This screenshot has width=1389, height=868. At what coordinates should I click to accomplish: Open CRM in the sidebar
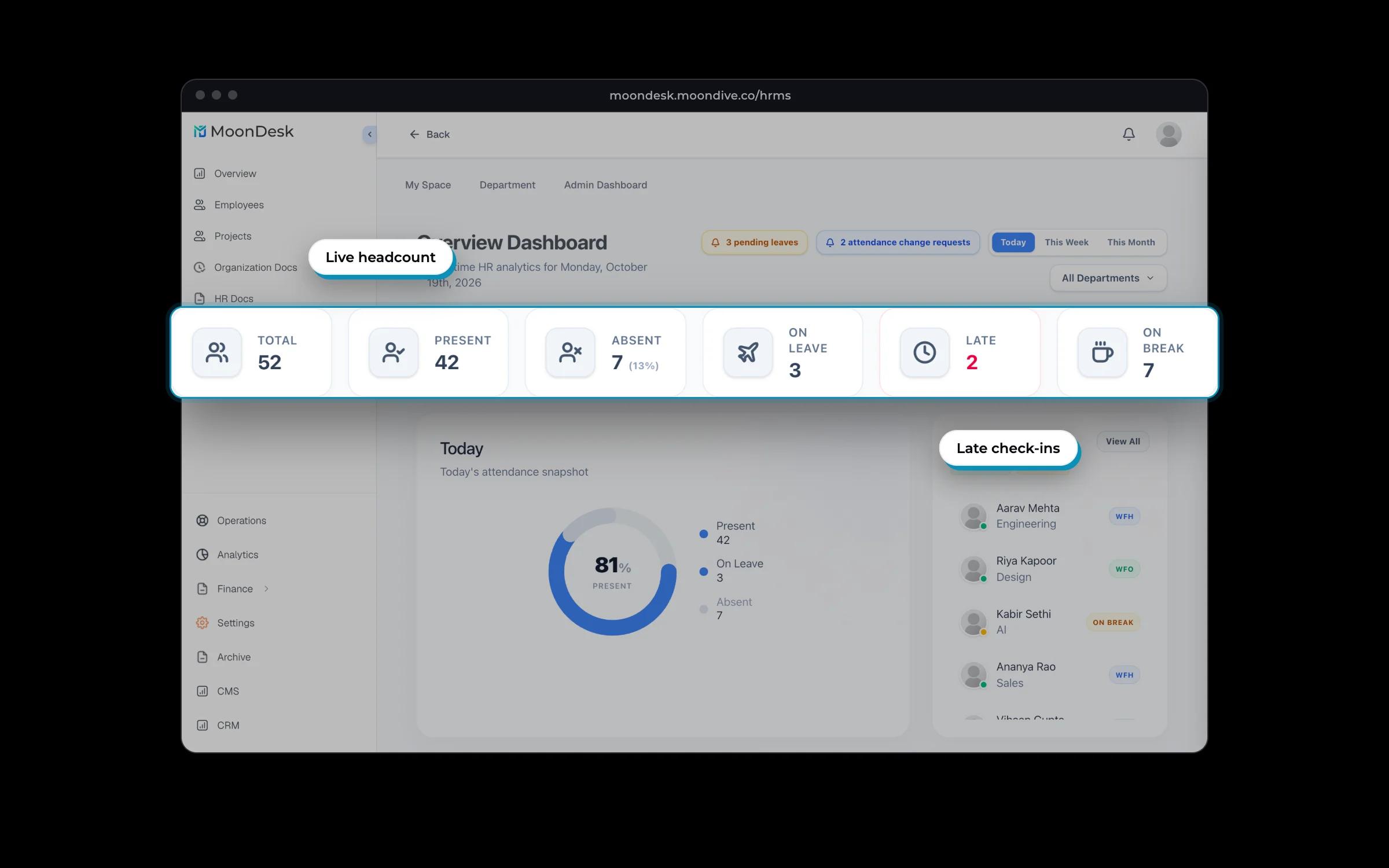pos(218,725)
